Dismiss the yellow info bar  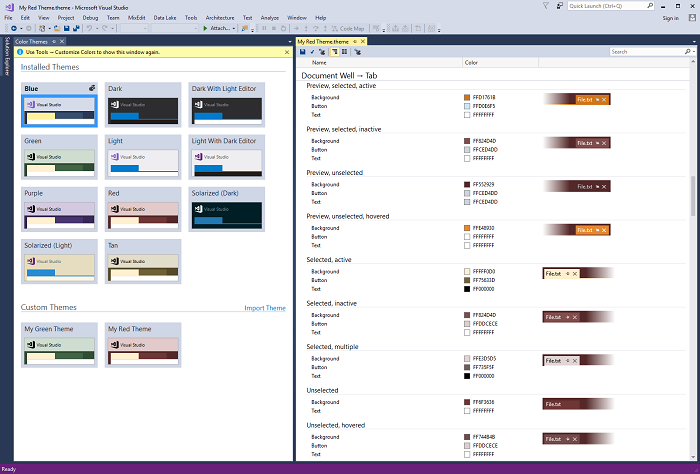(x=287, y=52)
